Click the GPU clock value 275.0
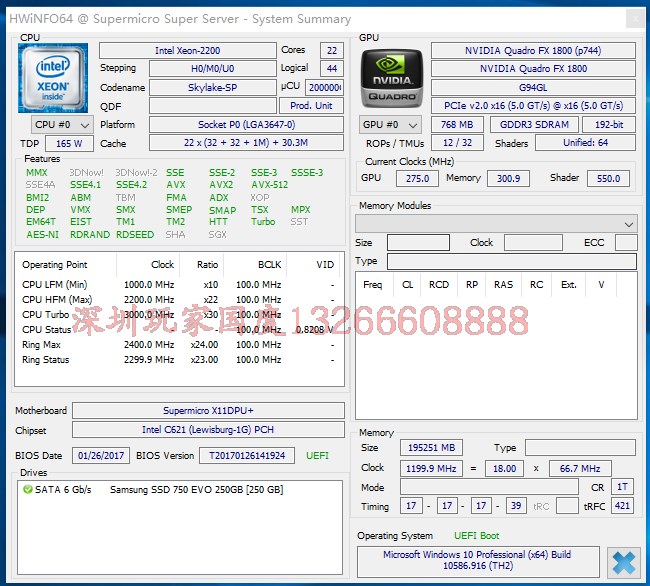This screenshot has width=650, height=586. [417, 179]
